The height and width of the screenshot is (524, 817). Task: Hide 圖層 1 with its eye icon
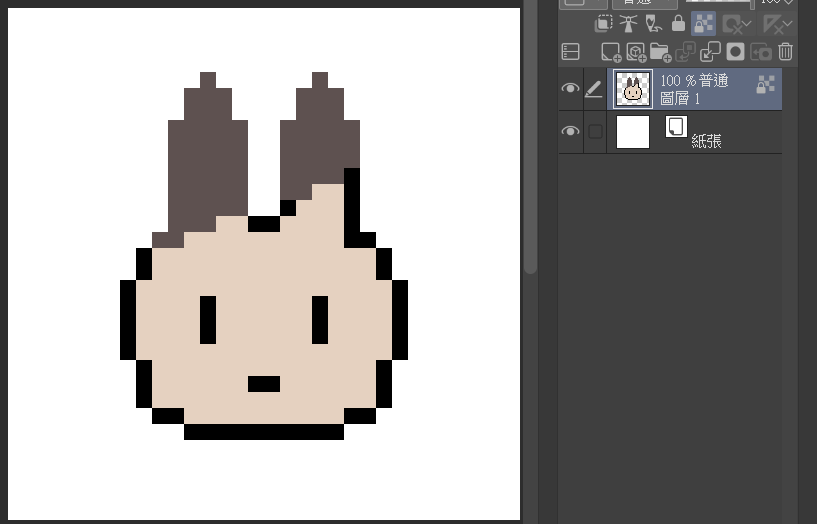pyautogui.click(x=570, y=88)
